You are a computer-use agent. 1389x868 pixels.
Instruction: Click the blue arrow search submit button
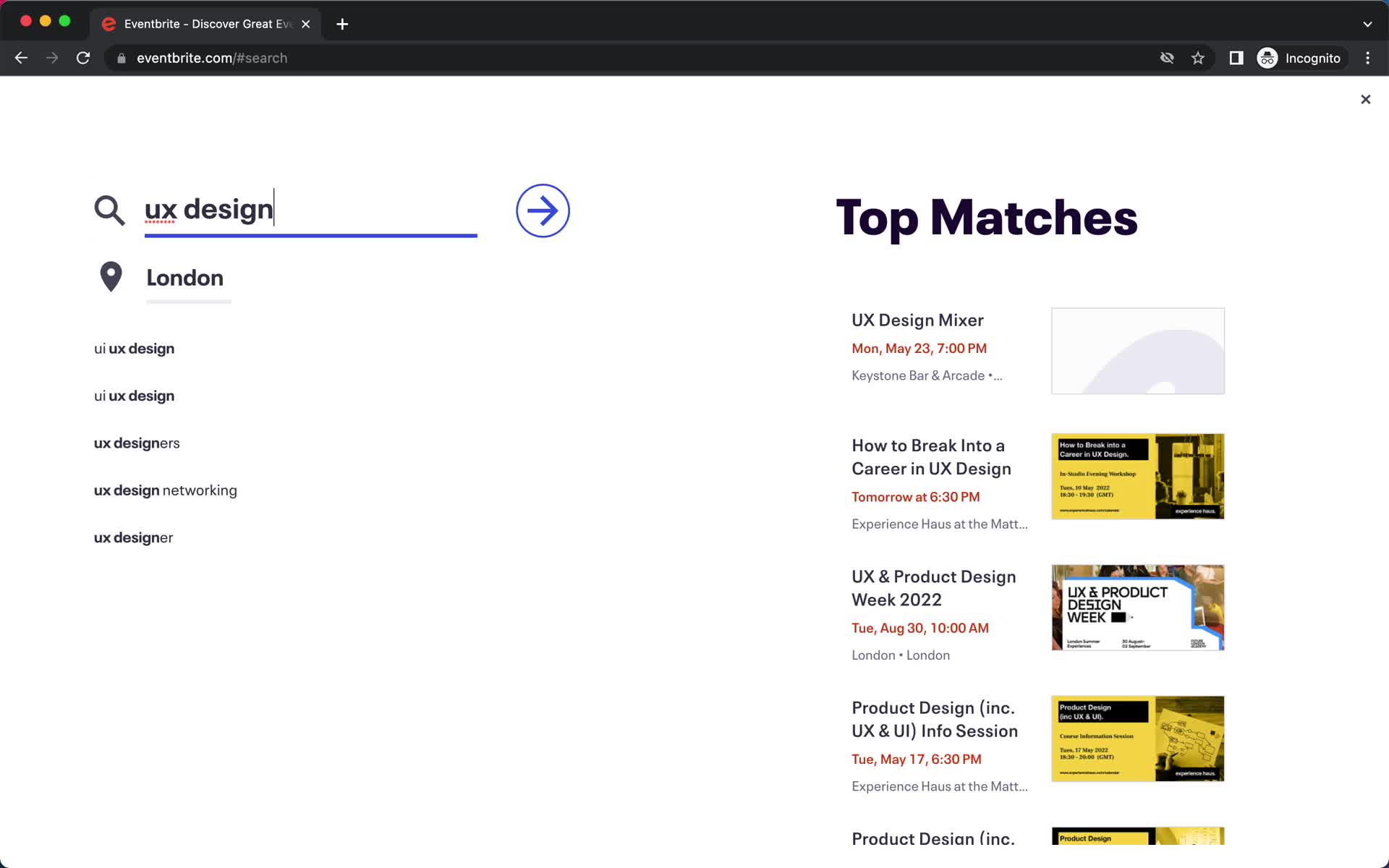[543, 210]
